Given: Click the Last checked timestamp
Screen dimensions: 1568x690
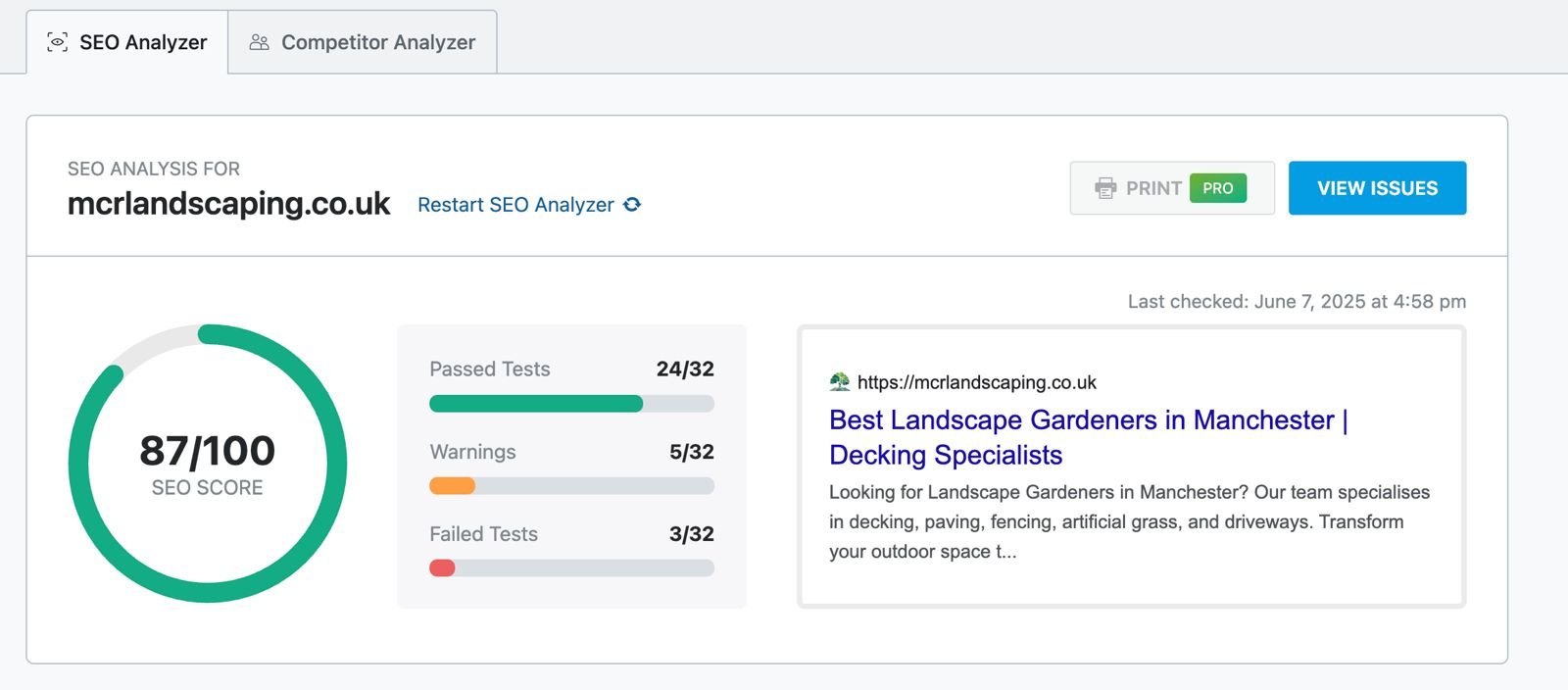Looking at the screenshot, I should tap(1297, 302).
